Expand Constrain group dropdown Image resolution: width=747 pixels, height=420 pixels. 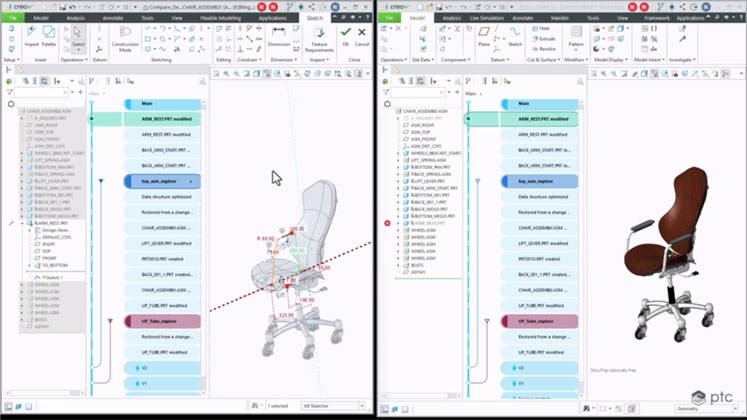pyautogui.click(x=250, y=60)
